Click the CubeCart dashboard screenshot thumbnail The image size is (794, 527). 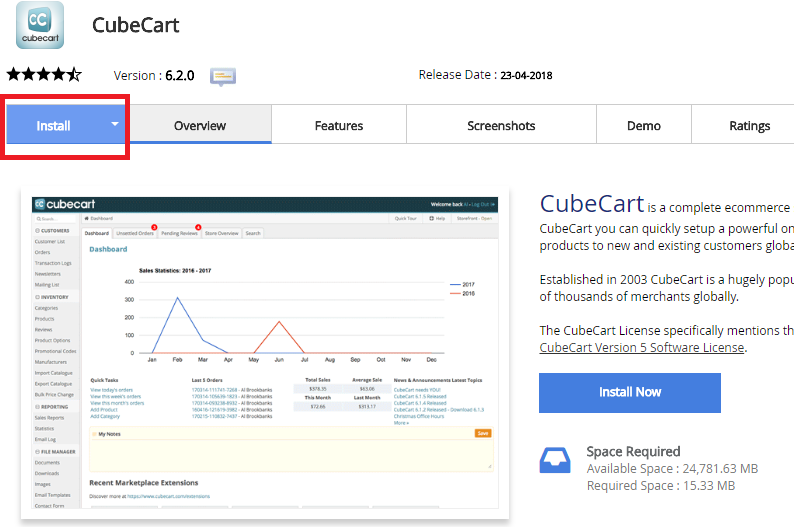(265, 353)
